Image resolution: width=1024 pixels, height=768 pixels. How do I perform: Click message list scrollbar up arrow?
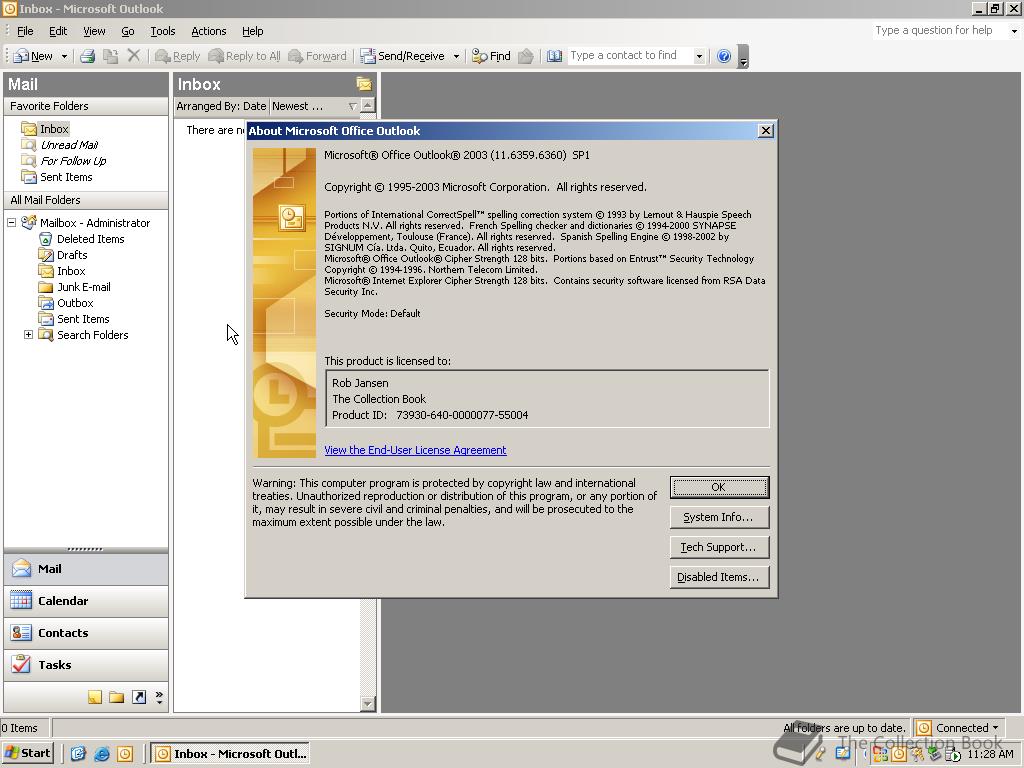click(x=368, y=106)
